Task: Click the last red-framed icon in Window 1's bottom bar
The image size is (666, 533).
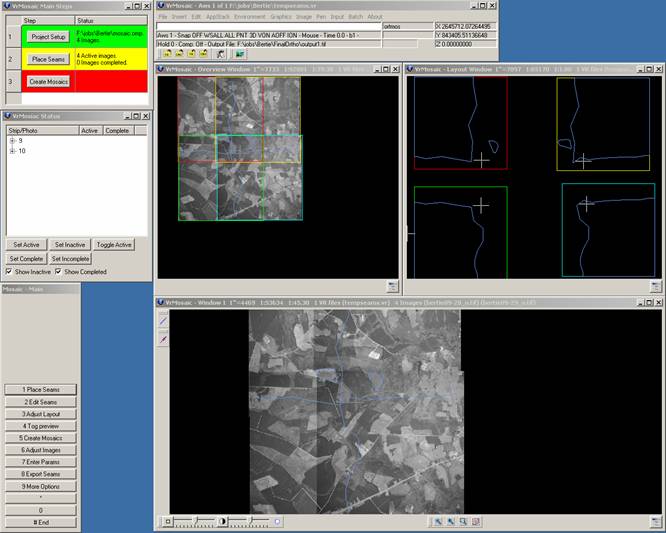Action: tap(476, 522)
